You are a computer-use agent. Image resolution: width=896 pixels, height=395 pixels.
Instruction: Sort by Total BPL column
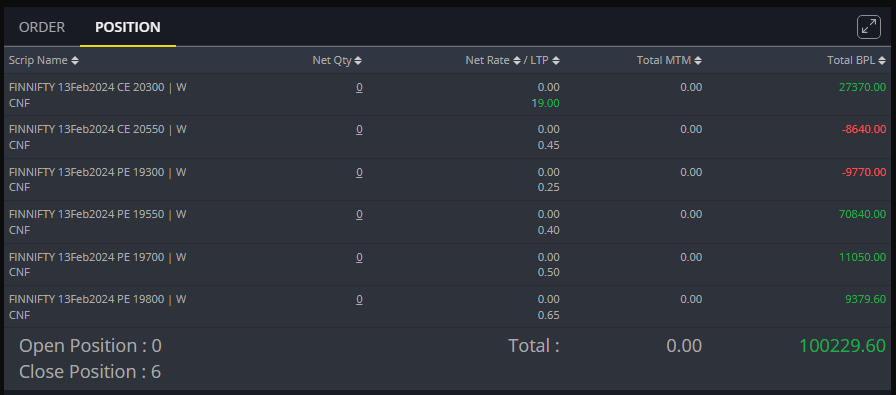[x=882, y=60]
